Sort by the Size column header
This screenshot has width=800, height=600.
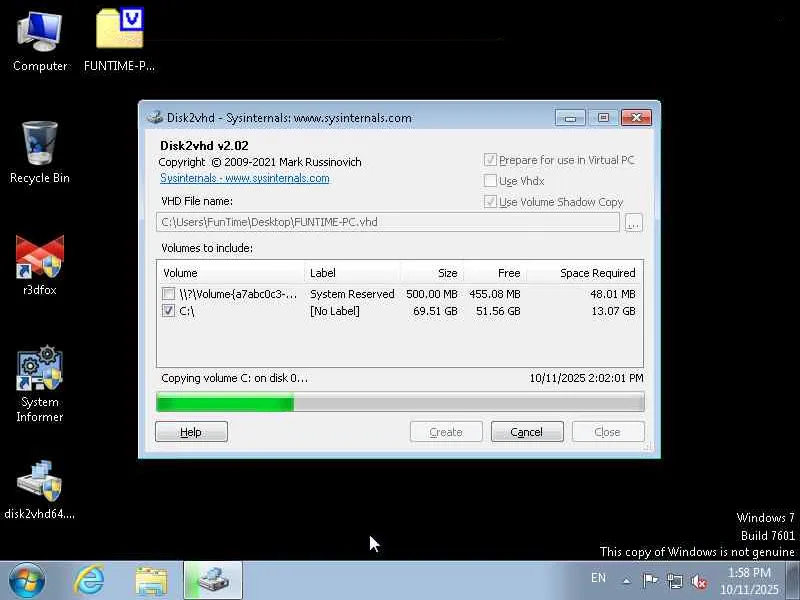click(432, 273)
